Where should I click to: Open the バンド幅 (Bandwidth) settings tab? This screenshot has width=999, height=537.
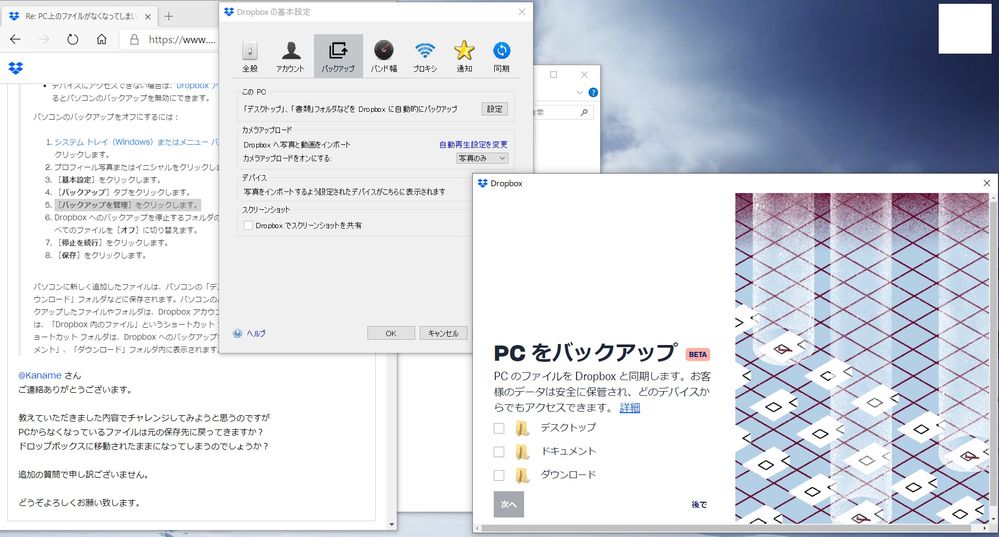(x=383, y=56)
